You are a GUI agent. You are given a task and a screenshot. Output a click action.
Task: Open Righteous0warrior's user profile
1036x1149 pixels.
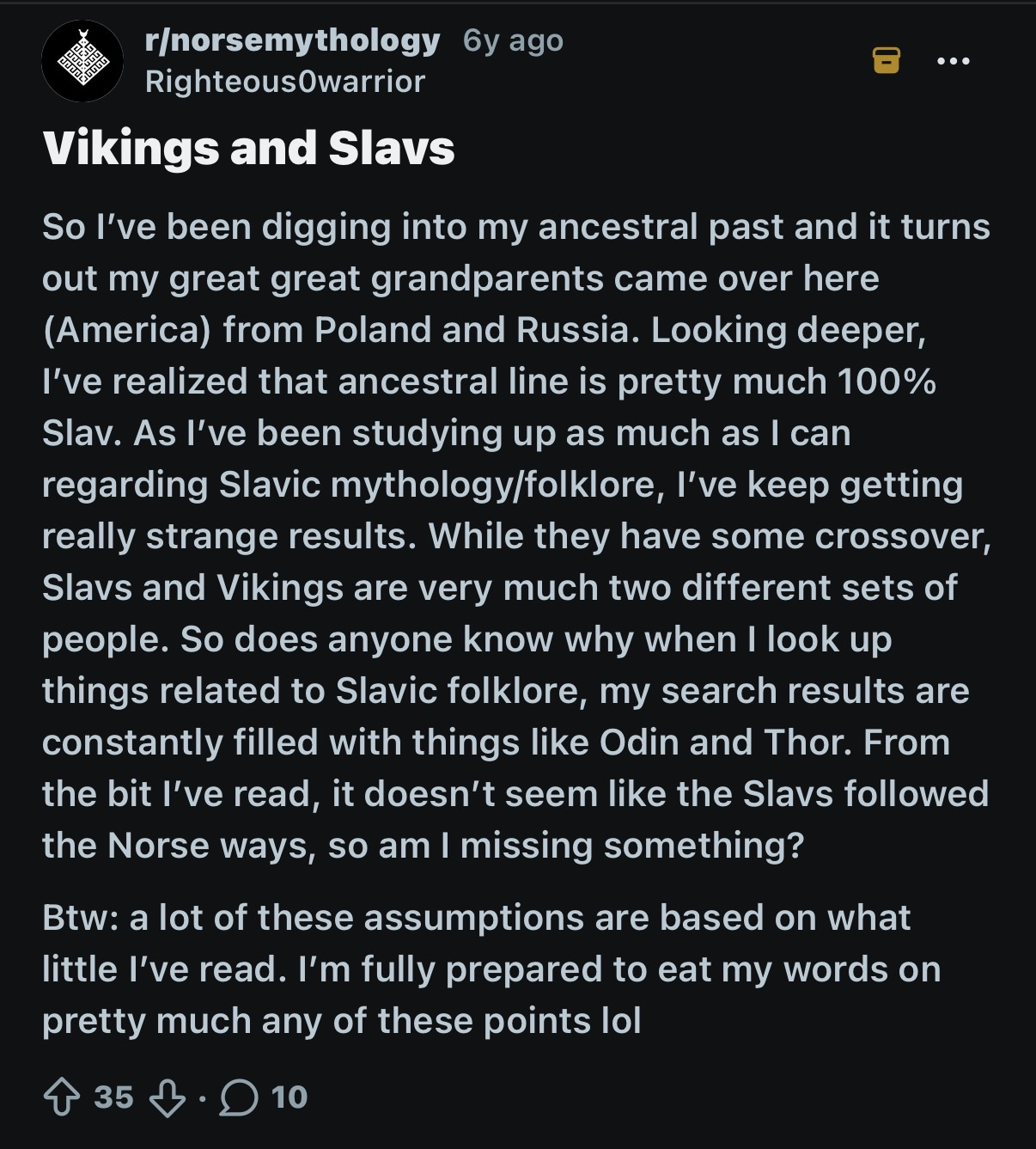285,82
